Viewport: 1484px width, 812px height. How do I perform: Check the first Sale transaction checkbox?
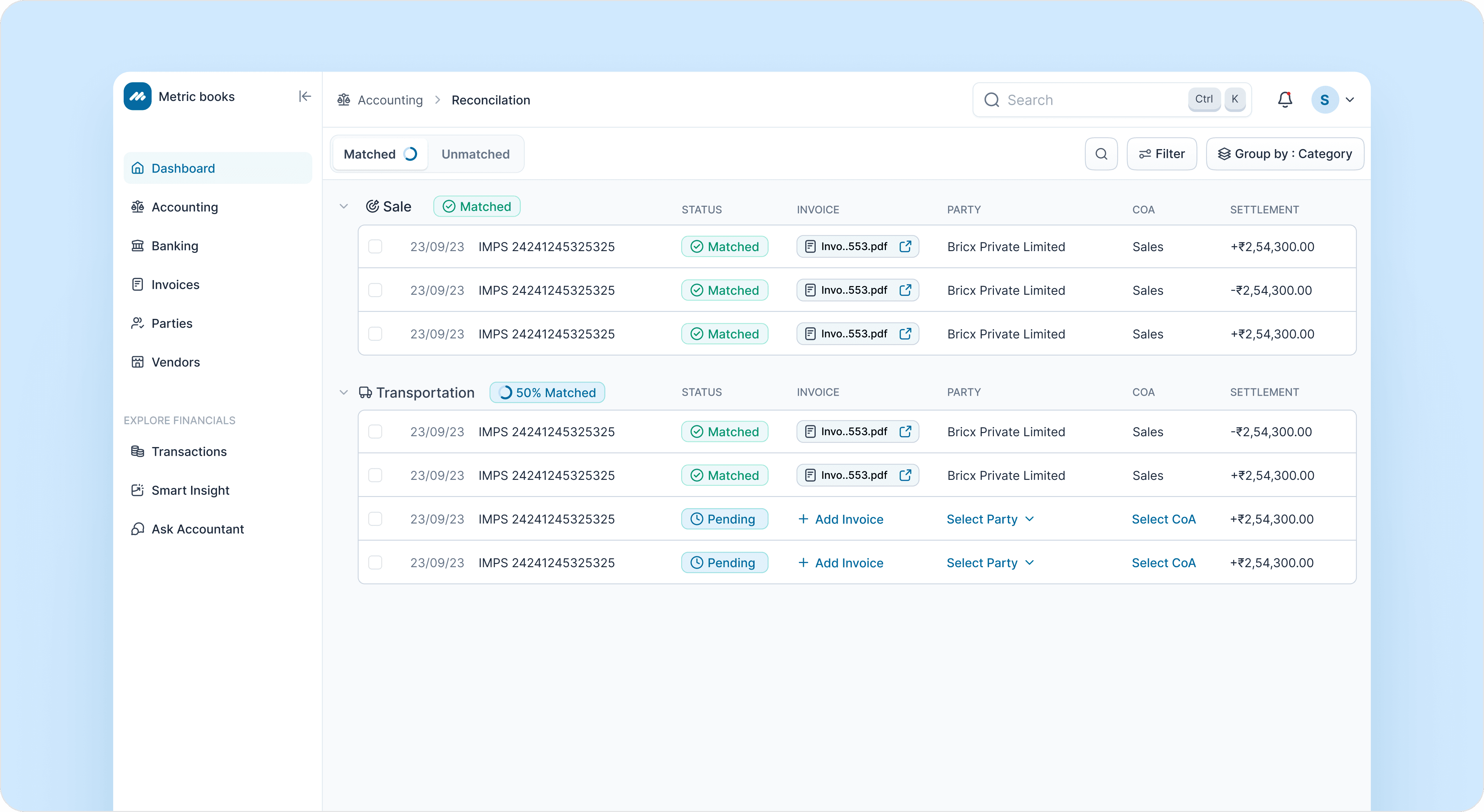pyautogui.click(x=375, y=247)
